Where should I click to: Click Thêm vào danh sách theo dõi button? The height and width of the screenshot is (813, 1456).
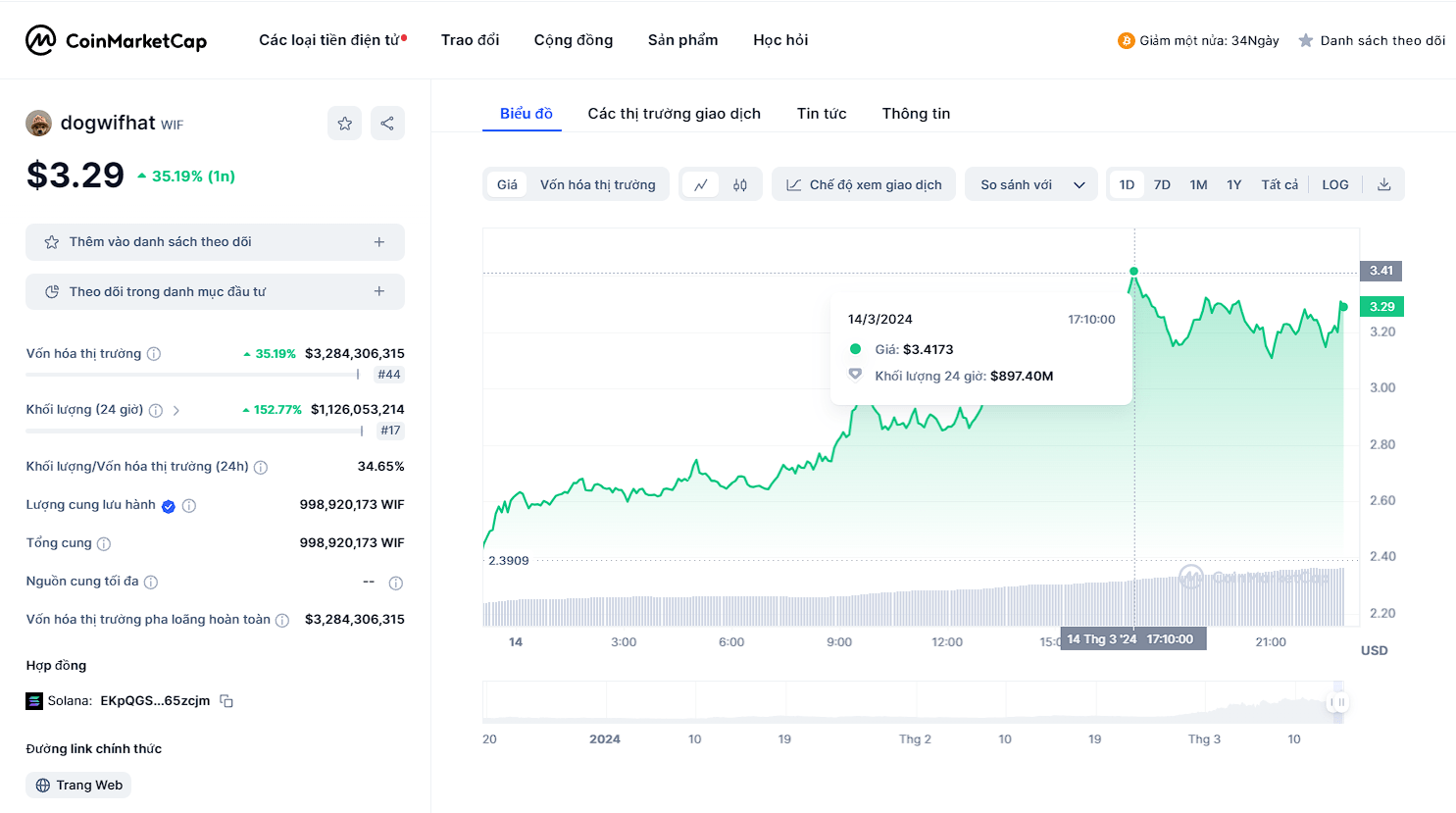(x=215, y=242)
